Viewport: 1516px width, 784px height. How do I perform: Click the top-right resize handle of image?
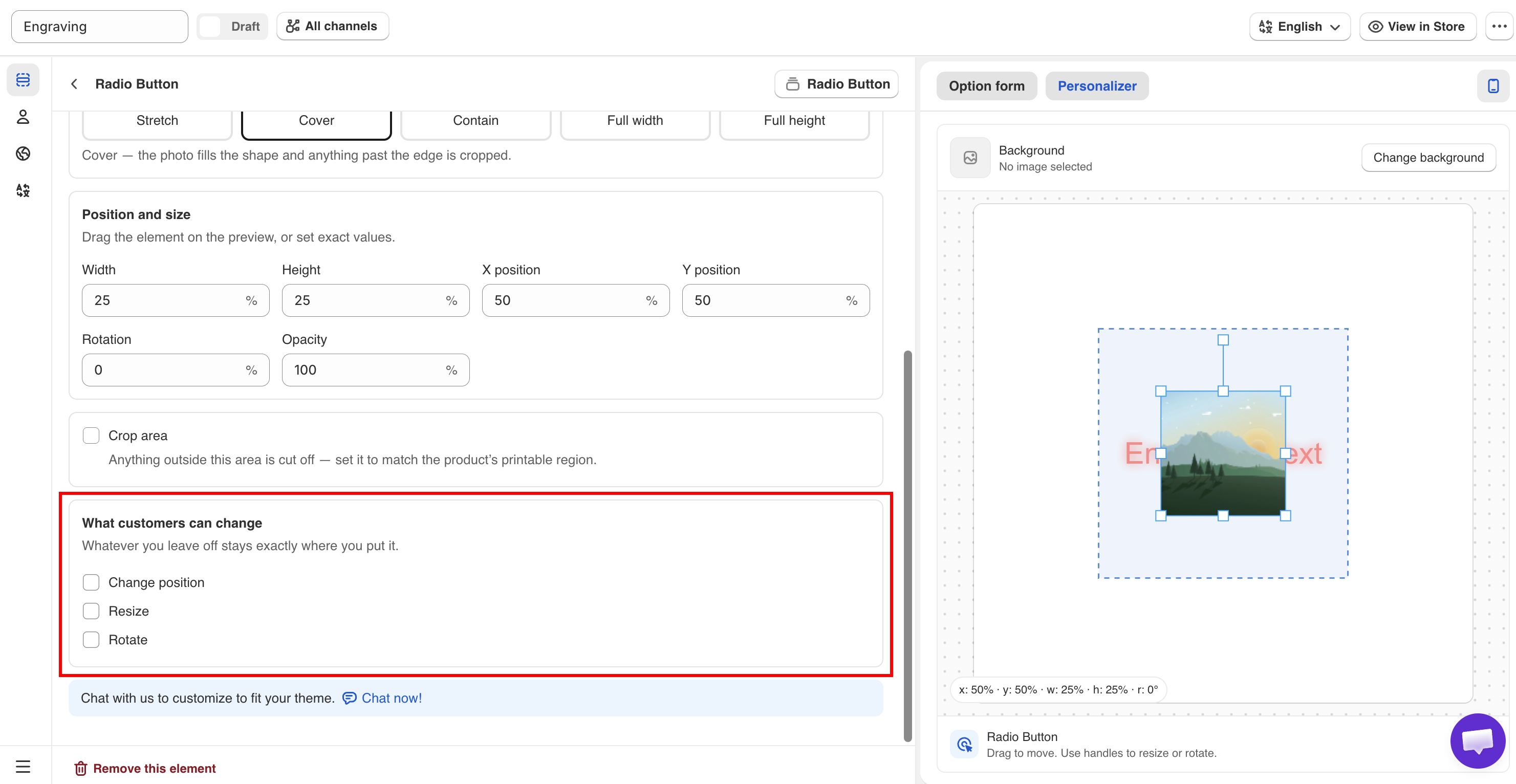pyautogui.click(x=1285, y=391)
